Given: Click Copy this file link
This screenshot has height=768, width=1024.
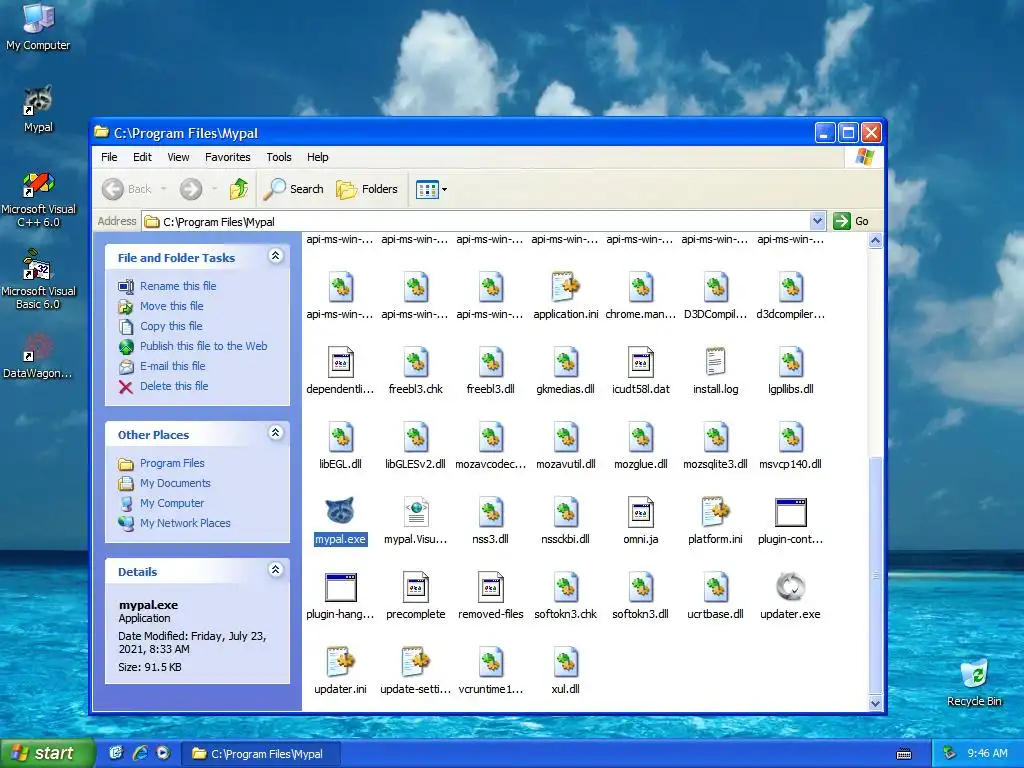Looking at the screenshot, I should [171, 326].
